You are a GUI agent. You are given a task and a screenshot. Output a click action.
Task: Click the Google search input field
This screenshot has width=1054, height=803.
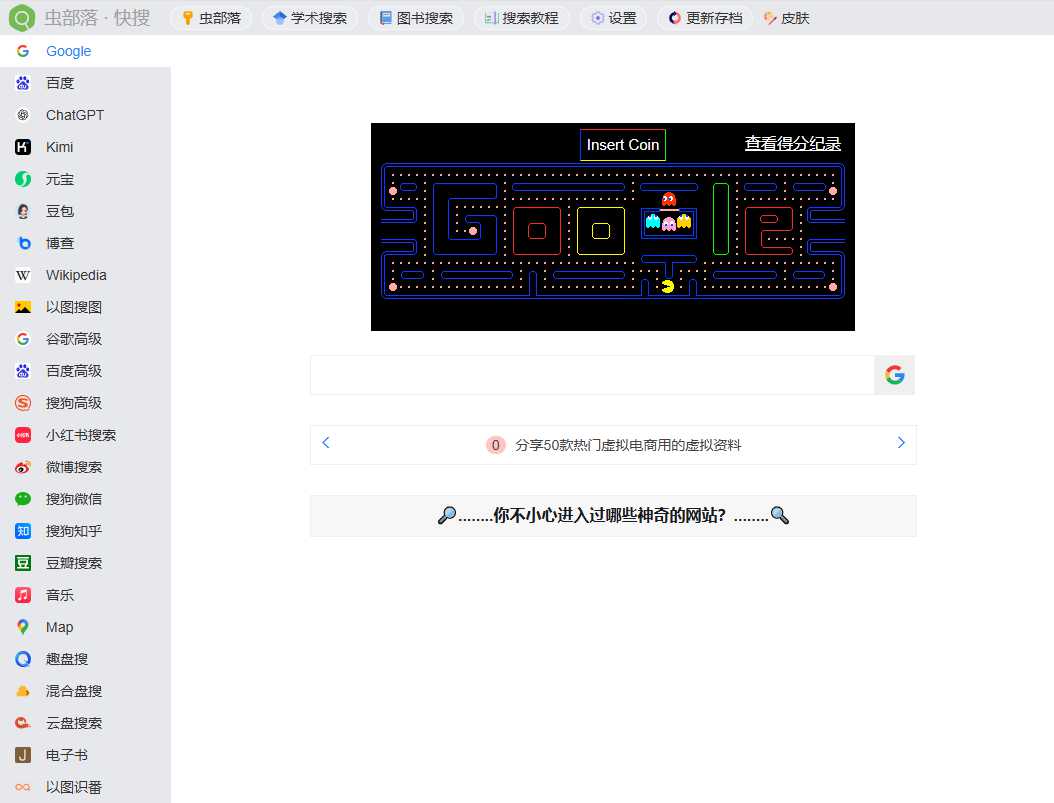coord(590,374)
